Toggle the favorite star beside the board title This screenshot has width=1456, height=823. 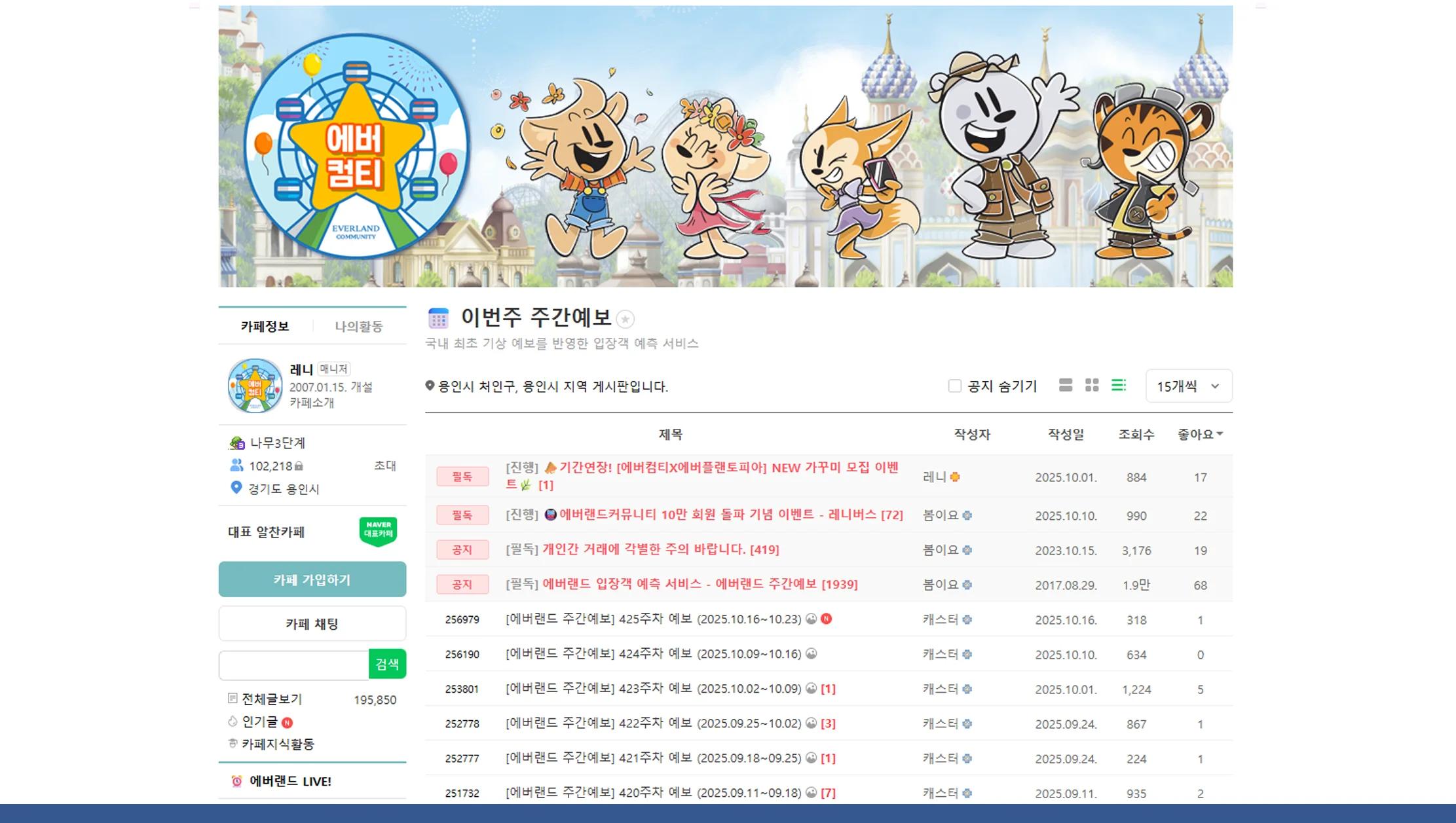pyautogui.click(x=626, y=319)
